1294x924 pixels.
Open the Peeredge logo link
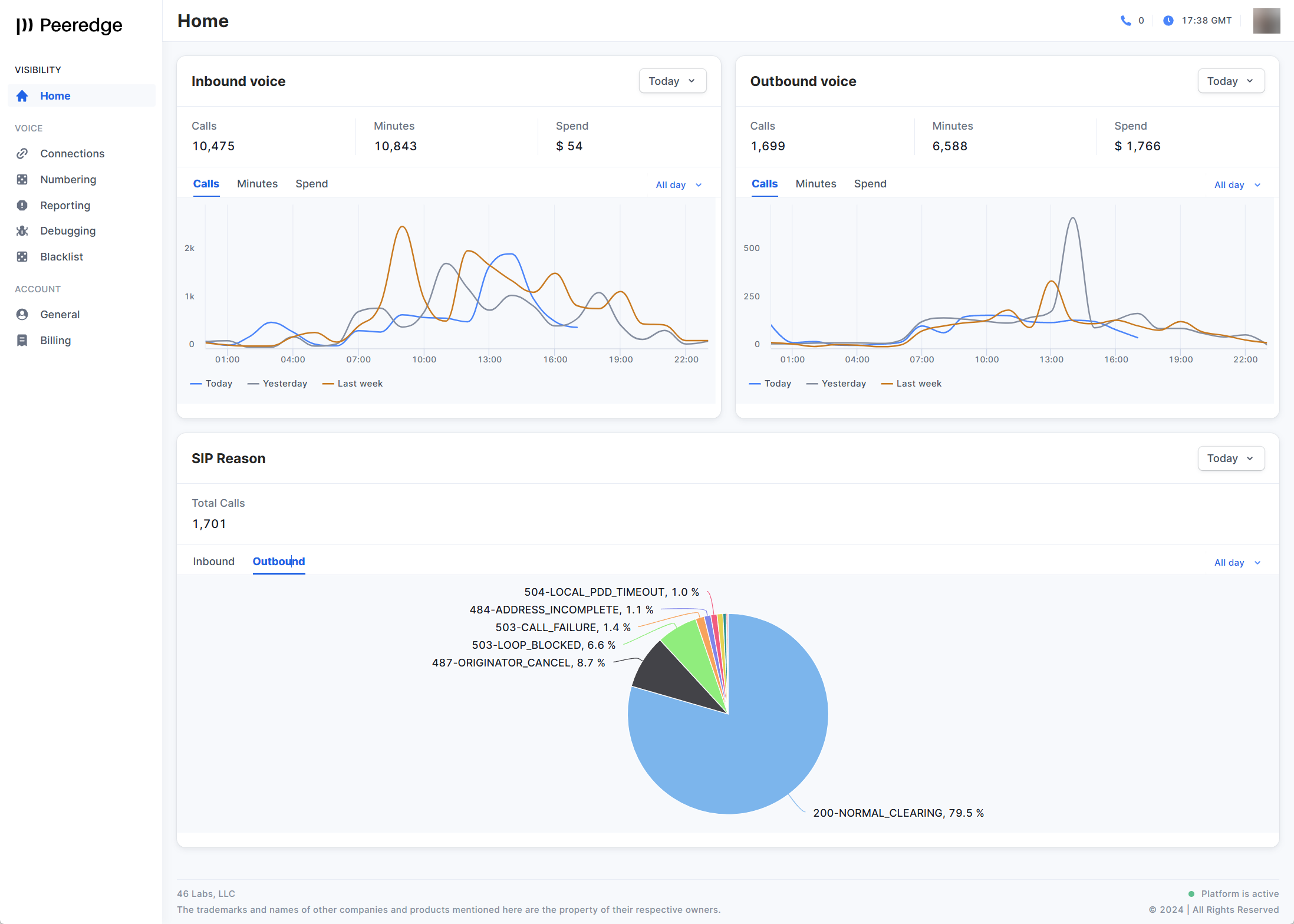click(70, 25)
